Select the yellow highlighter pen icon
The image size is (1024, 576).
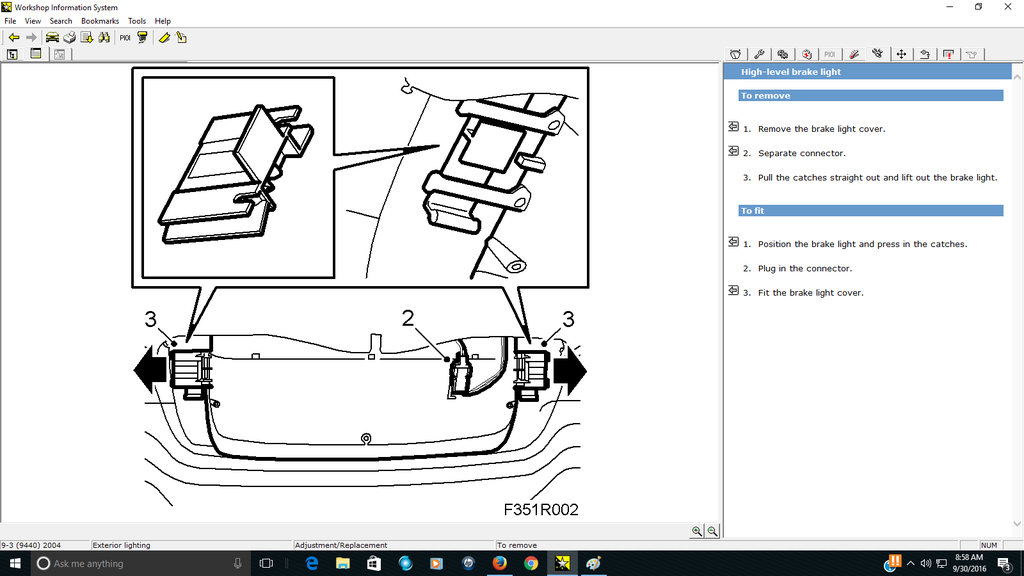(163, 37)
